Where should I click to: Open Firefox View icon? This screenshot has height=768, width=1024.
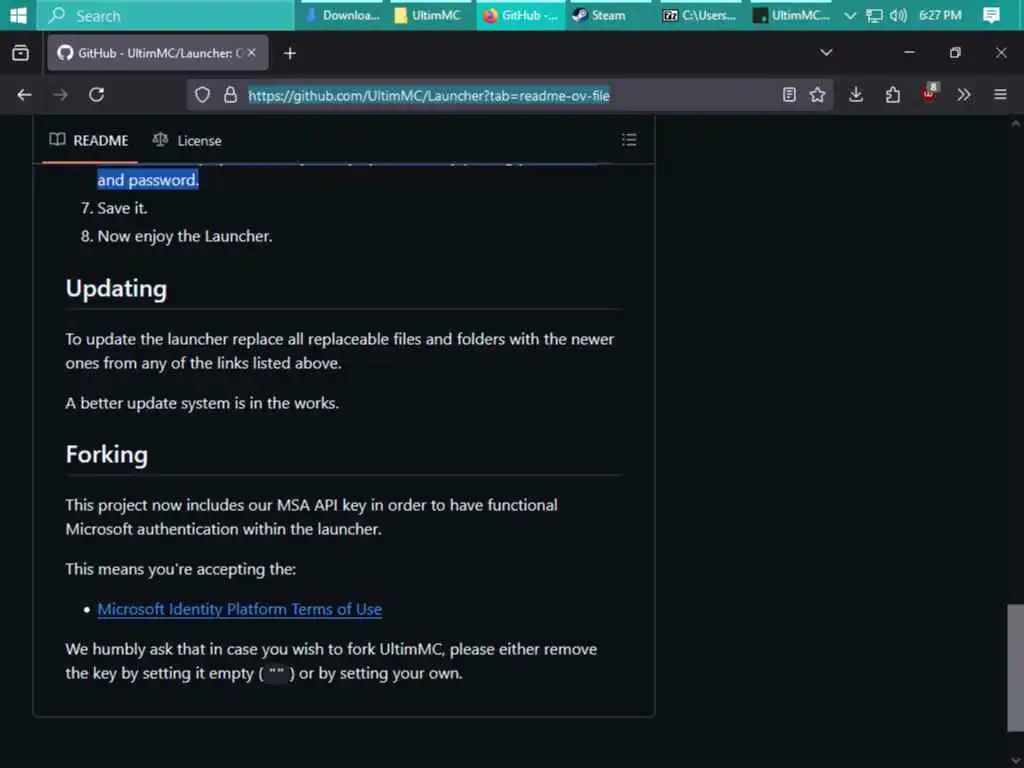(20, 53)
